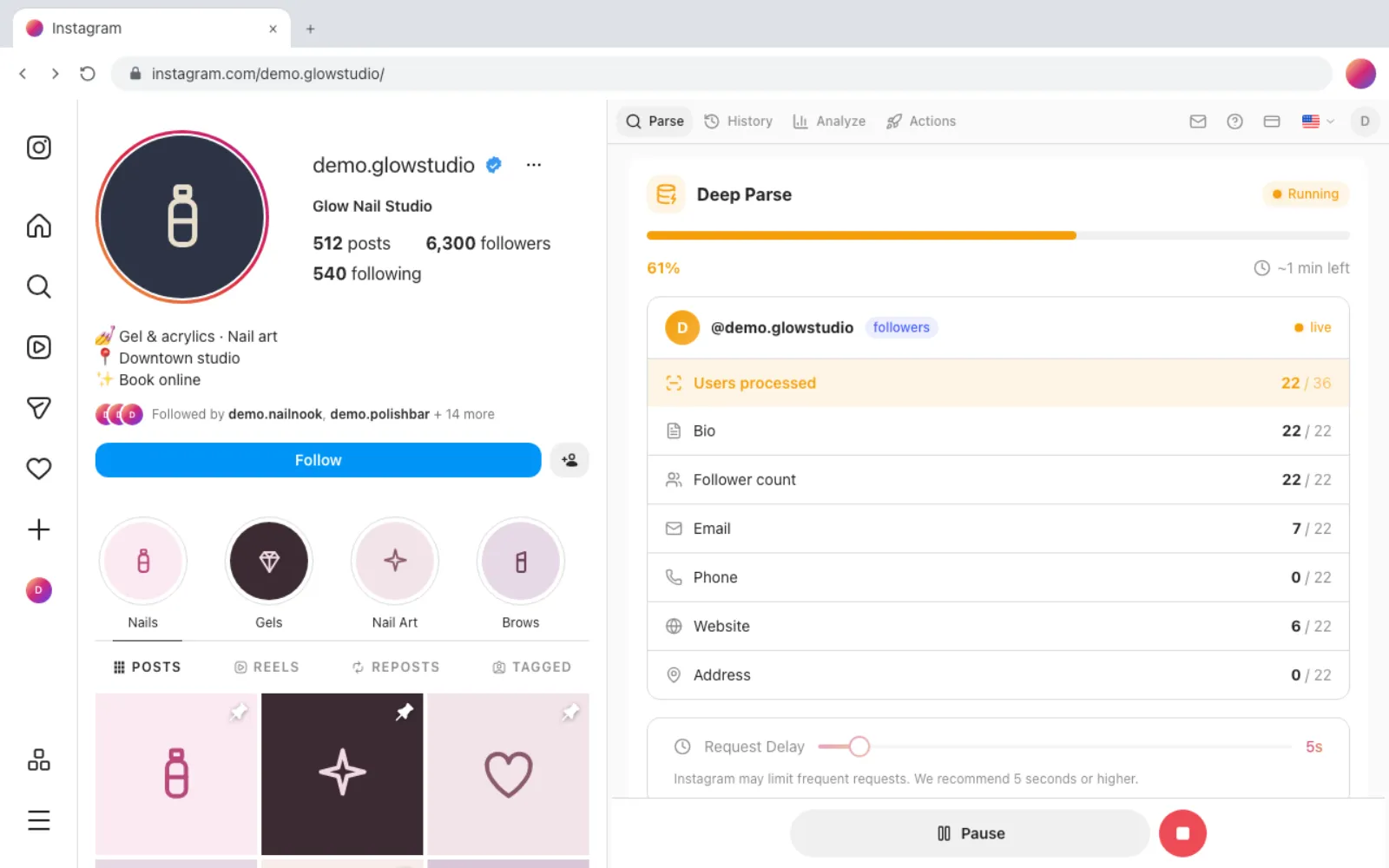Screen dimensions: 1389x868
Task: Open the mail icon in extension toolbar
Action: 1198,122
